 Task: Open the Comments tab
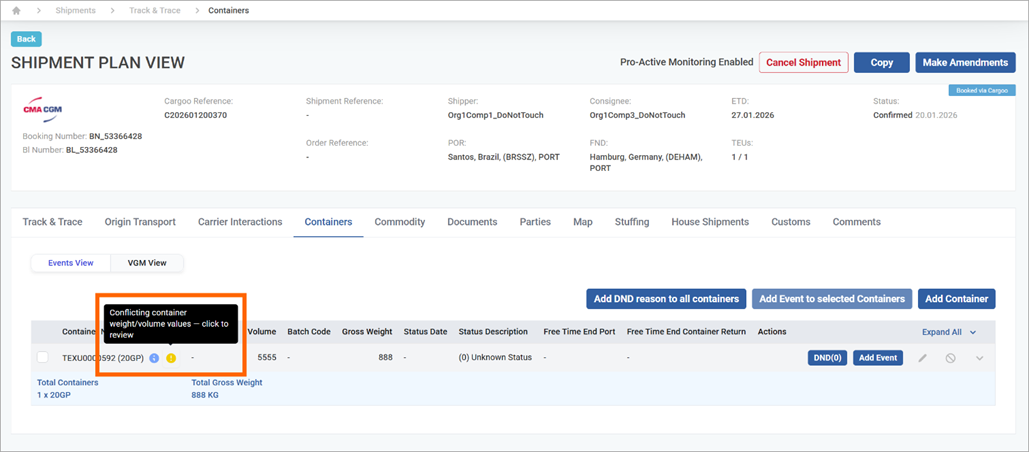(856, 222)
